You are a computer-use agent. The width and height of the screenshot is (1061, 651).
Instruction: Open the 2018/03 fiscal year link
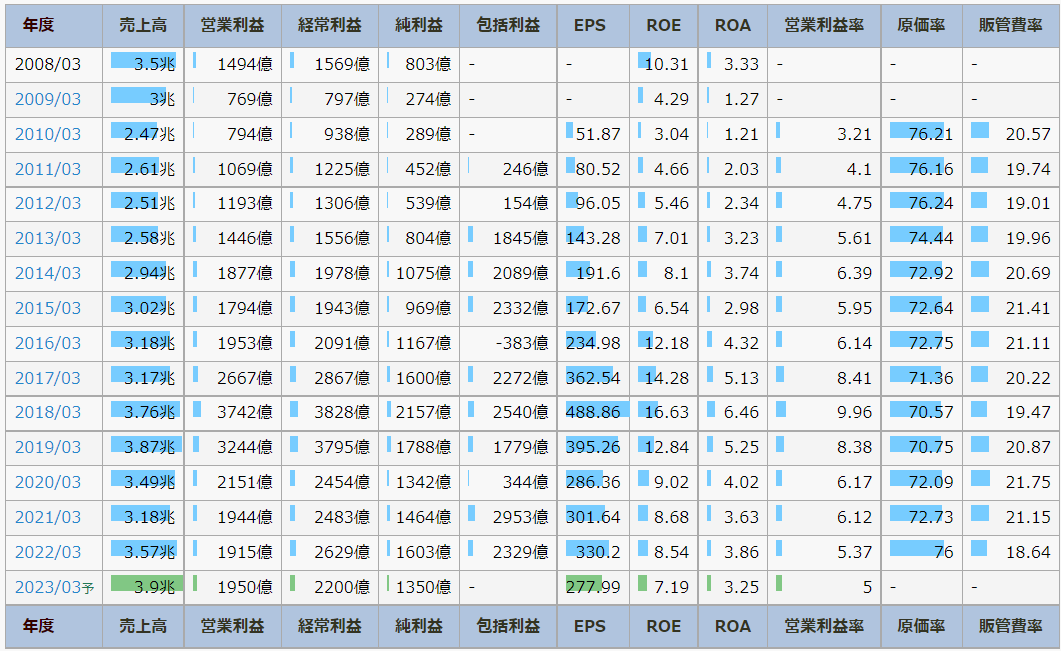tap(47, 413)
